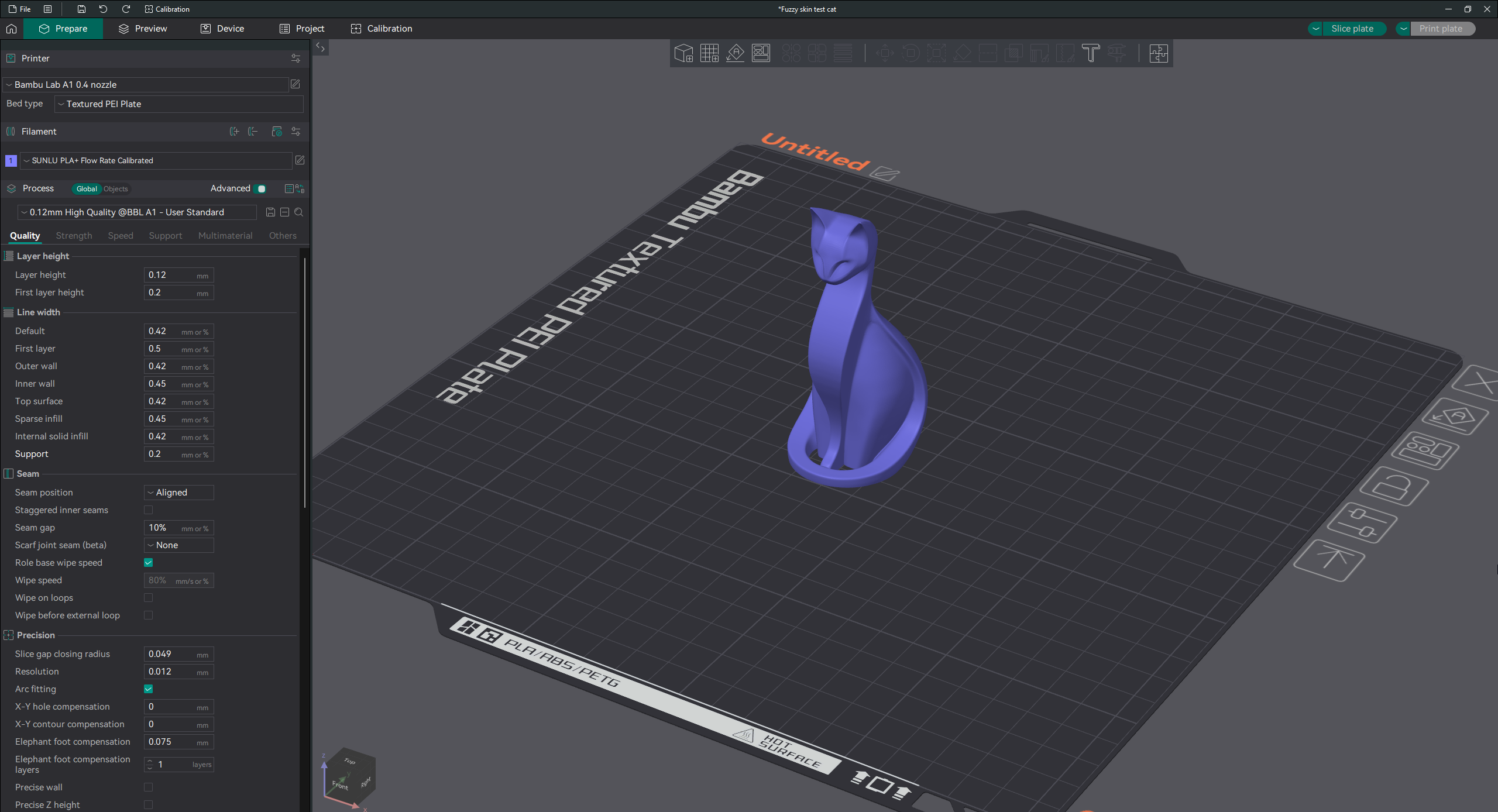Open Seam position Aligned dropdown
This screenshot has height=812, width=1498.
pos(179,493)
